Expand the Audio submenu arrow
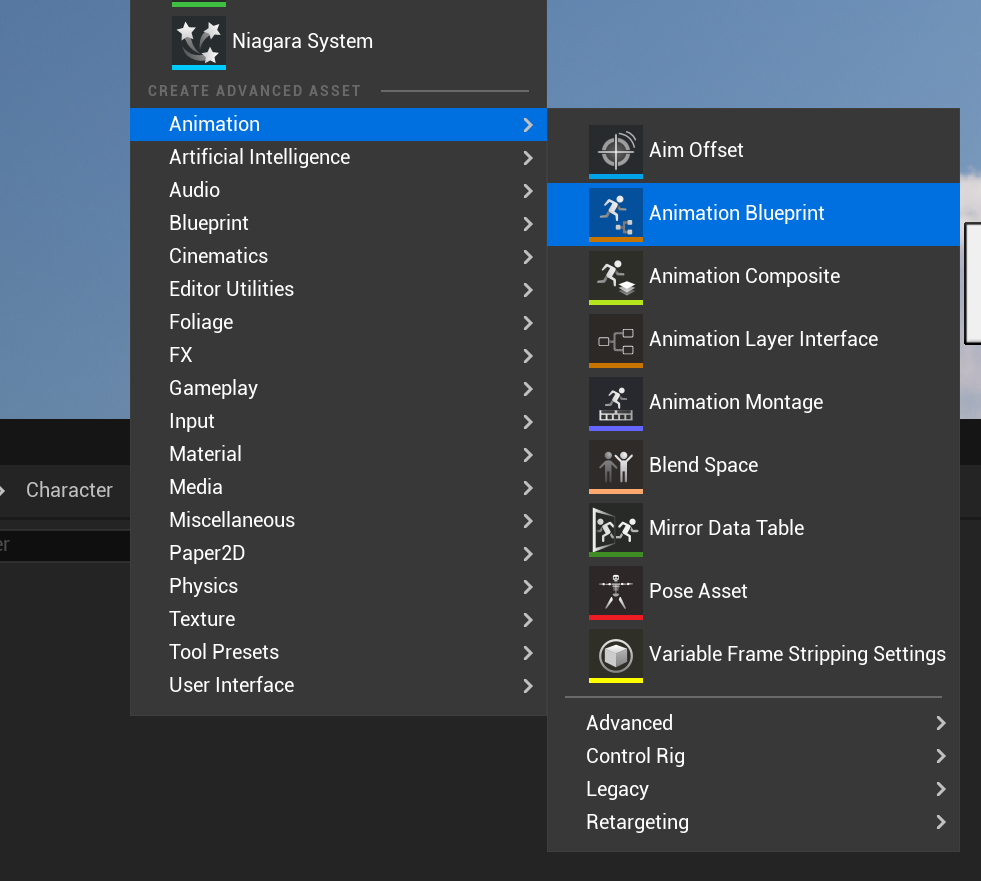 pyautogui.click(x=528, y=191)
